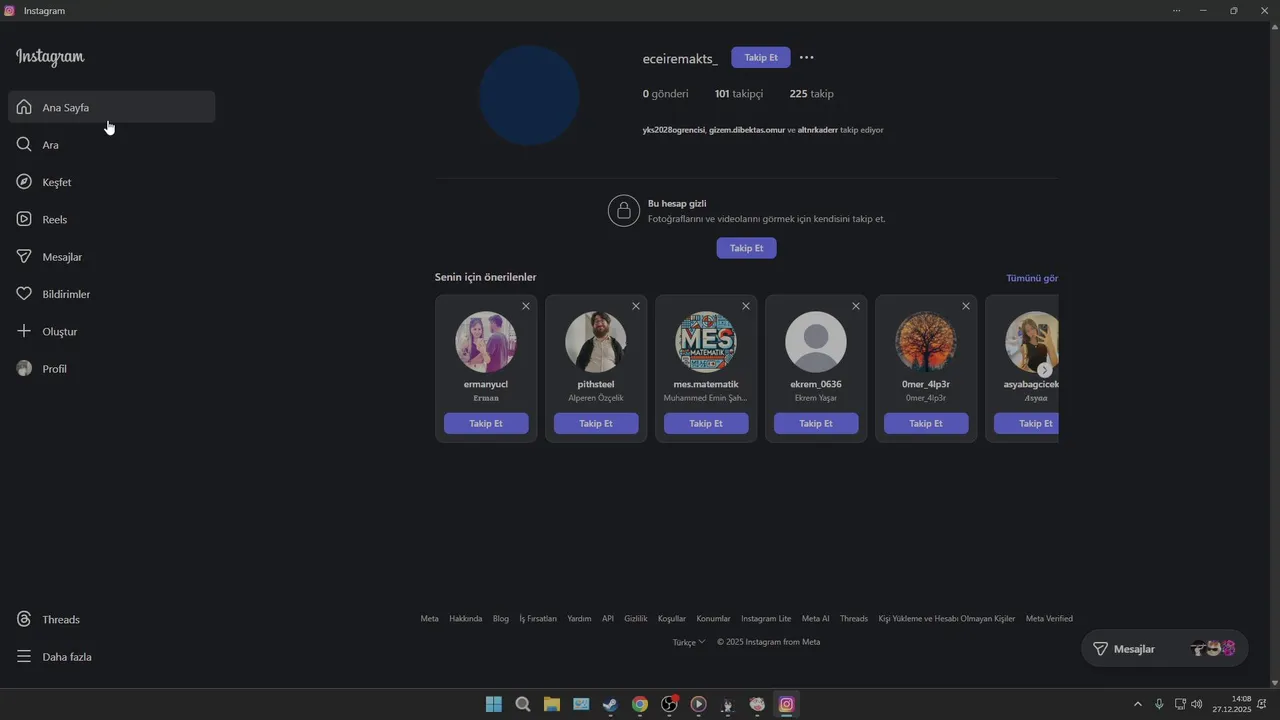Dismiss the mes.matematik suggestion card
Viewport: 1280px width, 720px height.
coord(746,306)
